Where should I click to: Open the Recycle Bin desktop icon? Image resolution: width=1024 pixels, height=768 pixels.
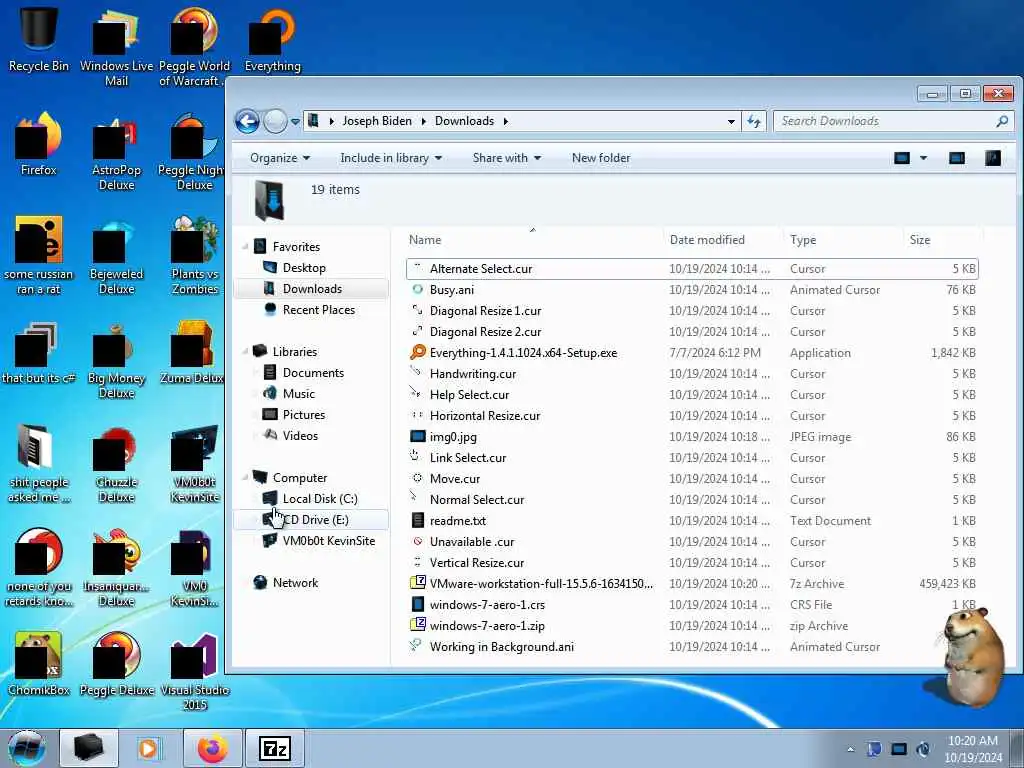pyautogui.click(x=39, y=39)
